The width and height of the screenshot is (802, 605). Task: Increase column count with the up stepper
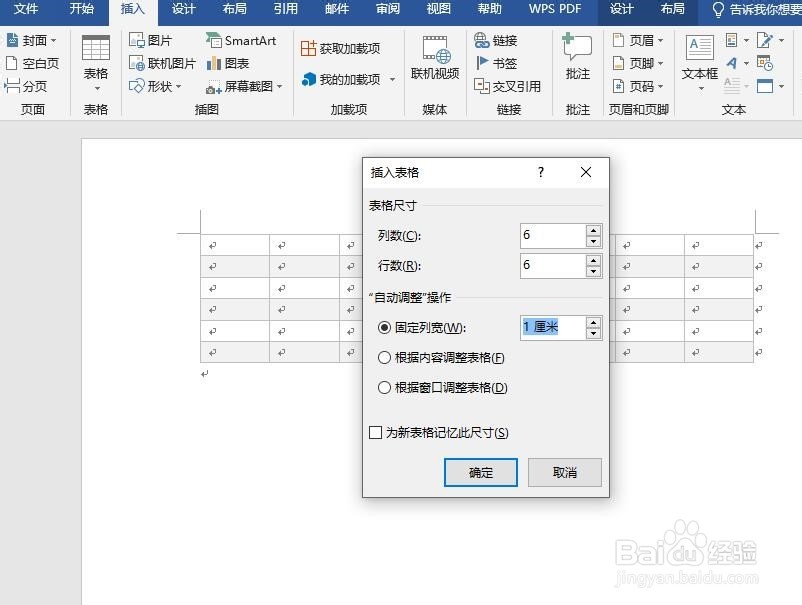[594, 230]
